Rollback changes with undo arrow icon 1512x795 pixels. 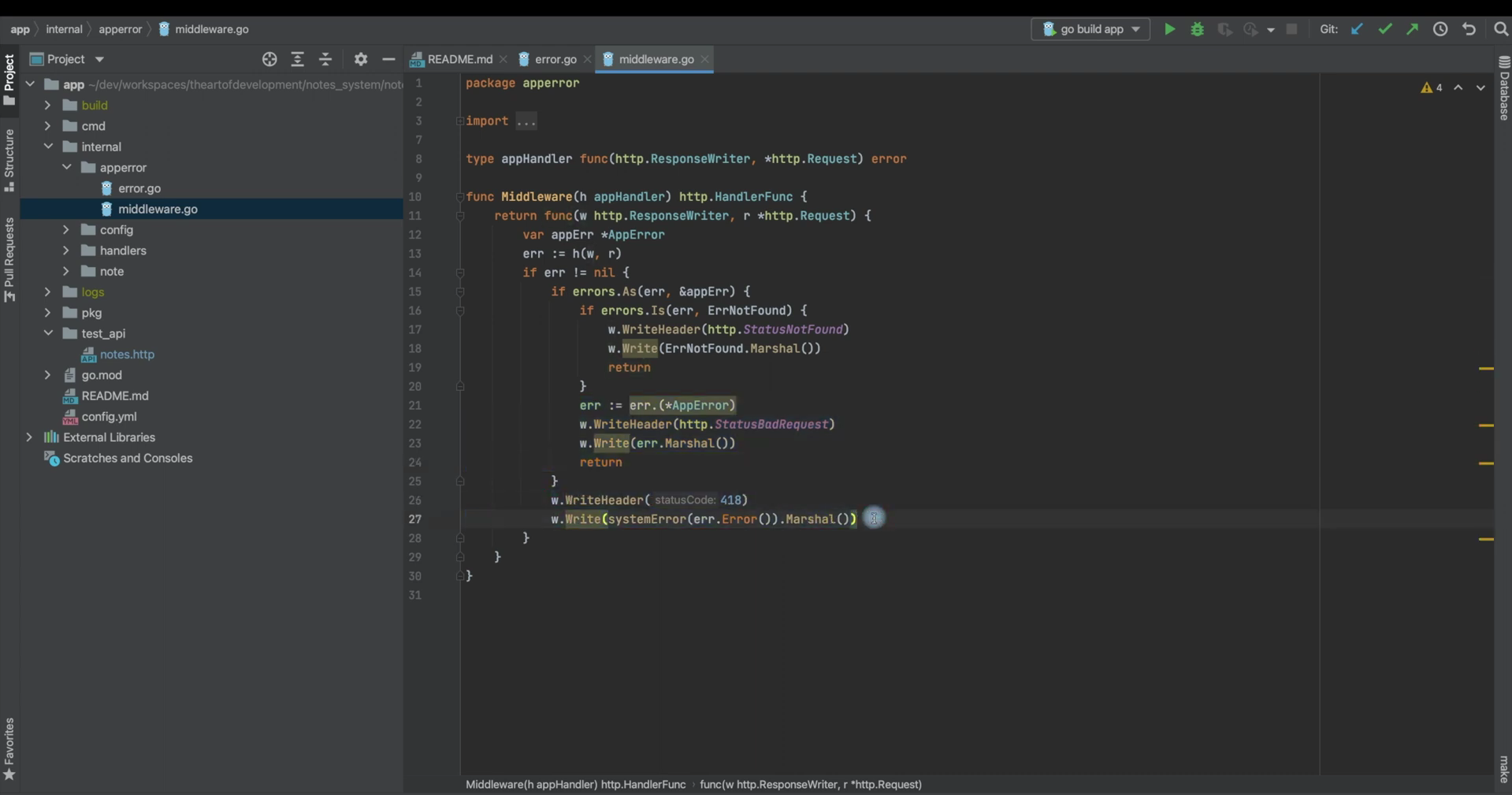coord(1469,29)
